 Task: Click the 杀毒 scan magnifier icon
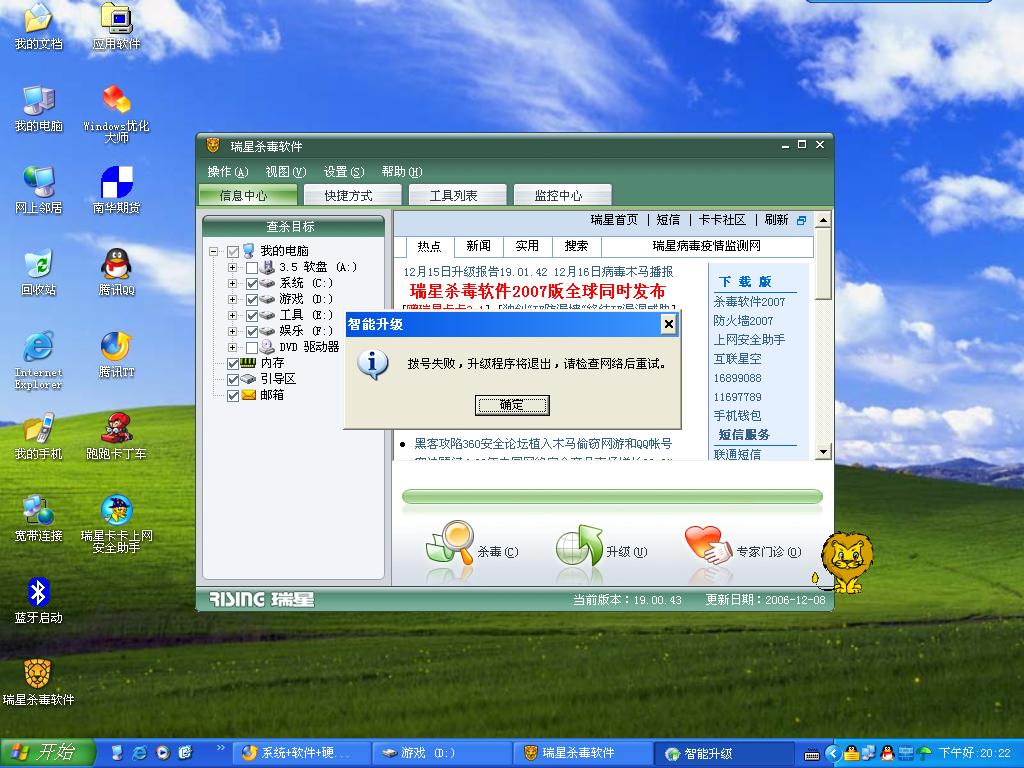[449, 543]
